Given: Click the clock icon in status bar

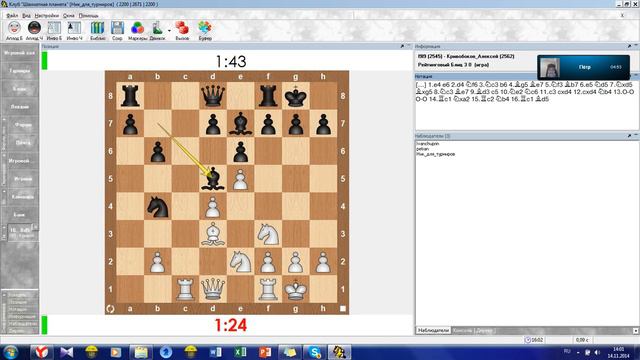Looking at the screenshot, I should pyautogui.click(x=527, y=340).
